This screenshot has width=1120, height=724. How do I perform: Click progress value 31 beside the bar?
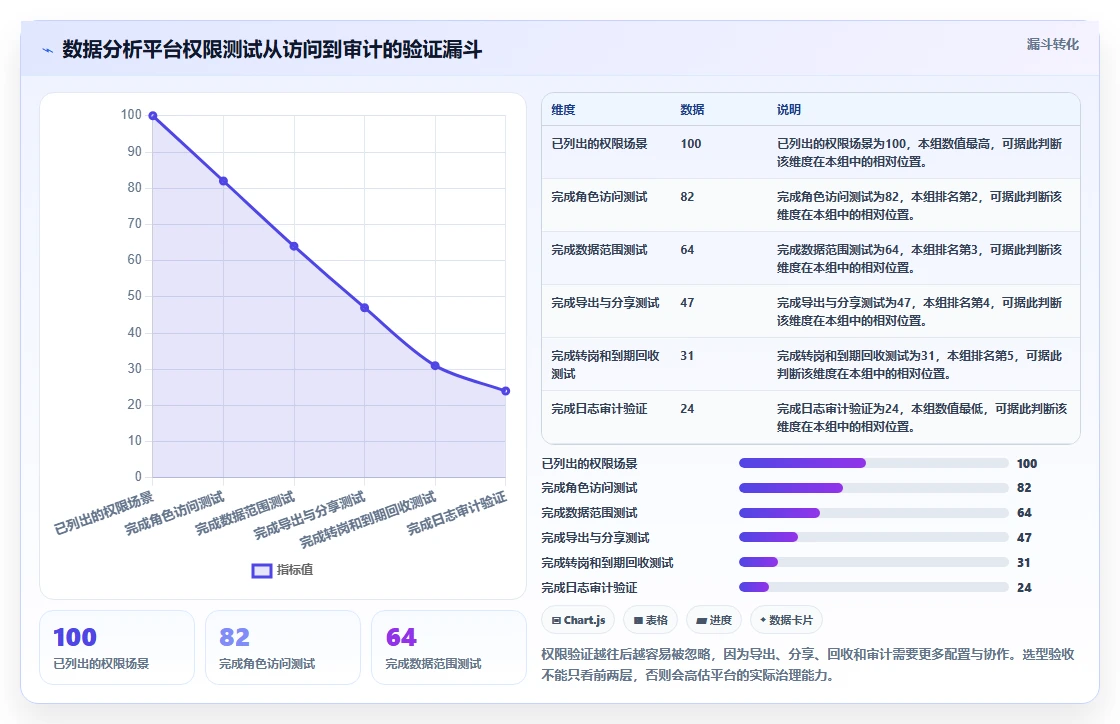(x=1024, y=563)
